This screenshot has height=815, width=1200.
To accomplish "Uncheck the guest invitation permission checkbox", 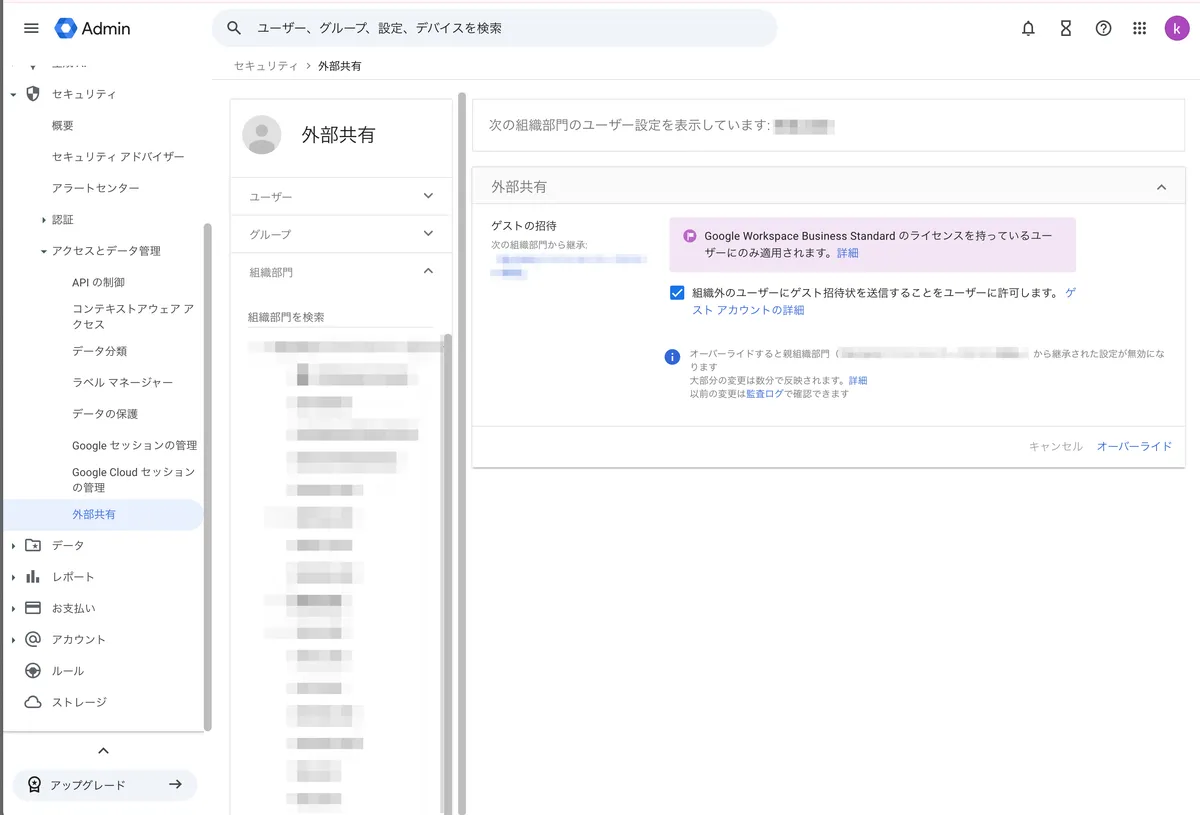I will [677, 293].
